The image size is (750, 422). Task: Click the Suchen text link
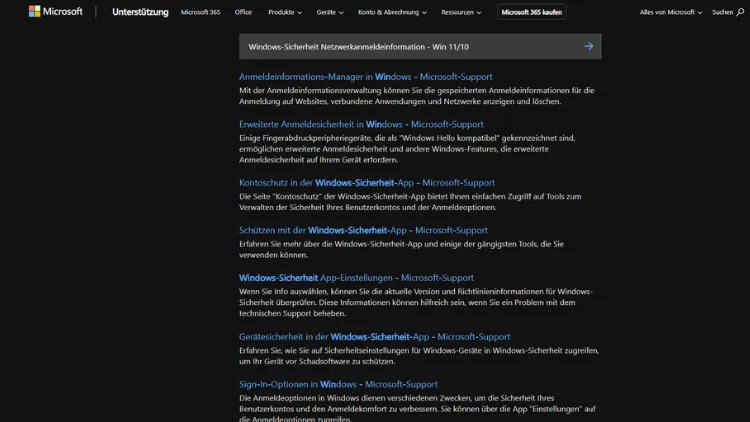[722, 12]
